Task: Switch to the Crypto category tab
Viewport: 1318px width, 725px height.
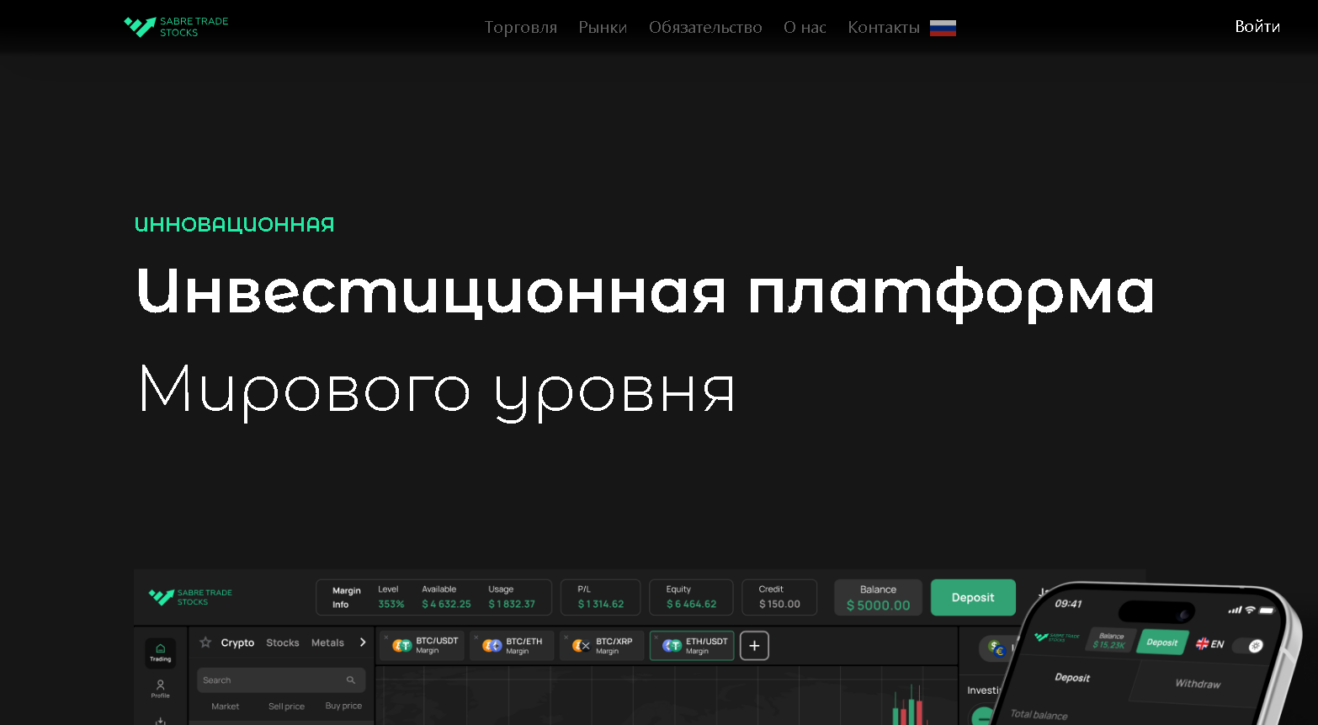Action: click(238, 642)
